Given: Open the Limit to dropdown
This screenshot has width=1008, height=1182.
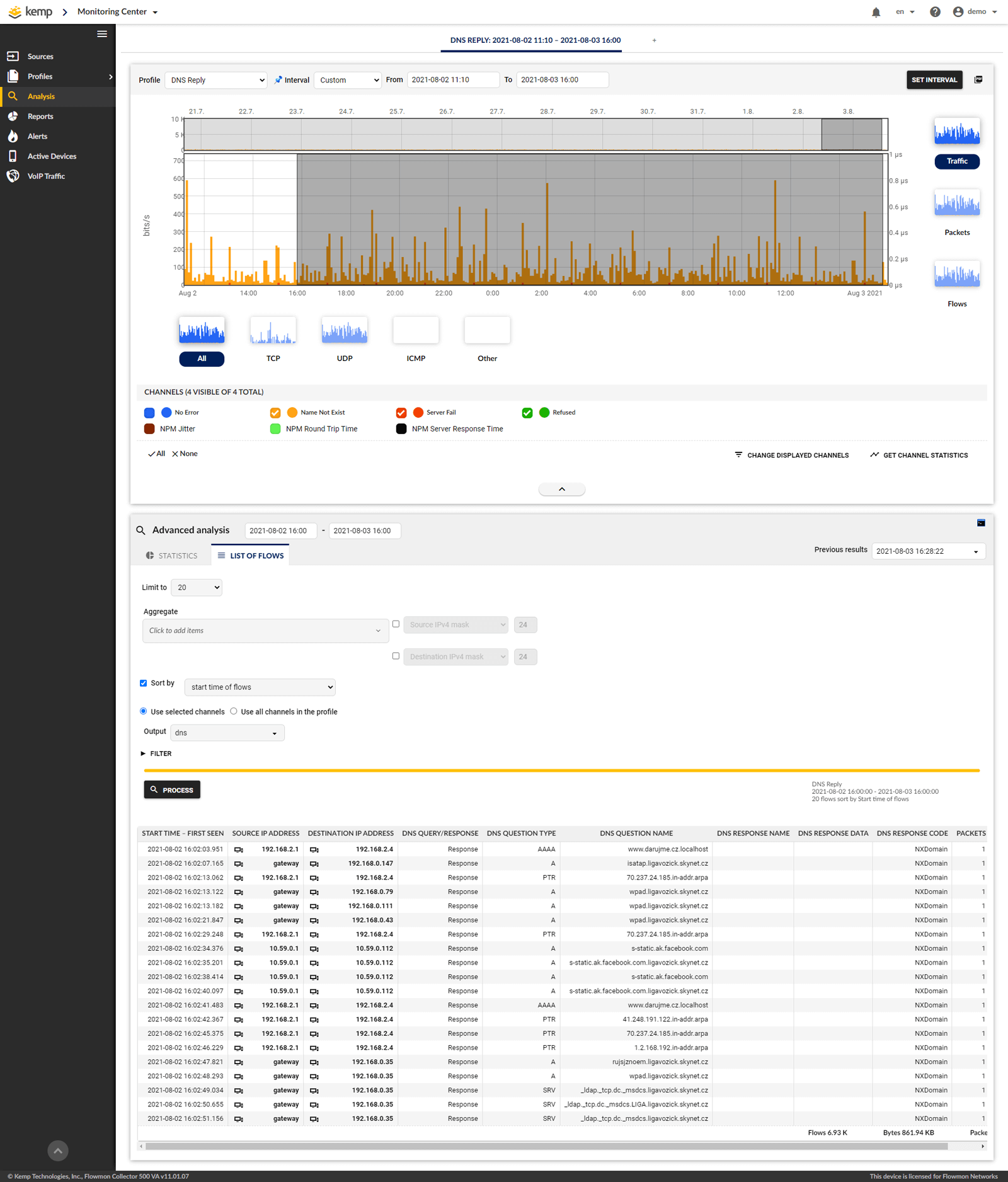Looking at the screenshot, I should (x=197, y=587).
